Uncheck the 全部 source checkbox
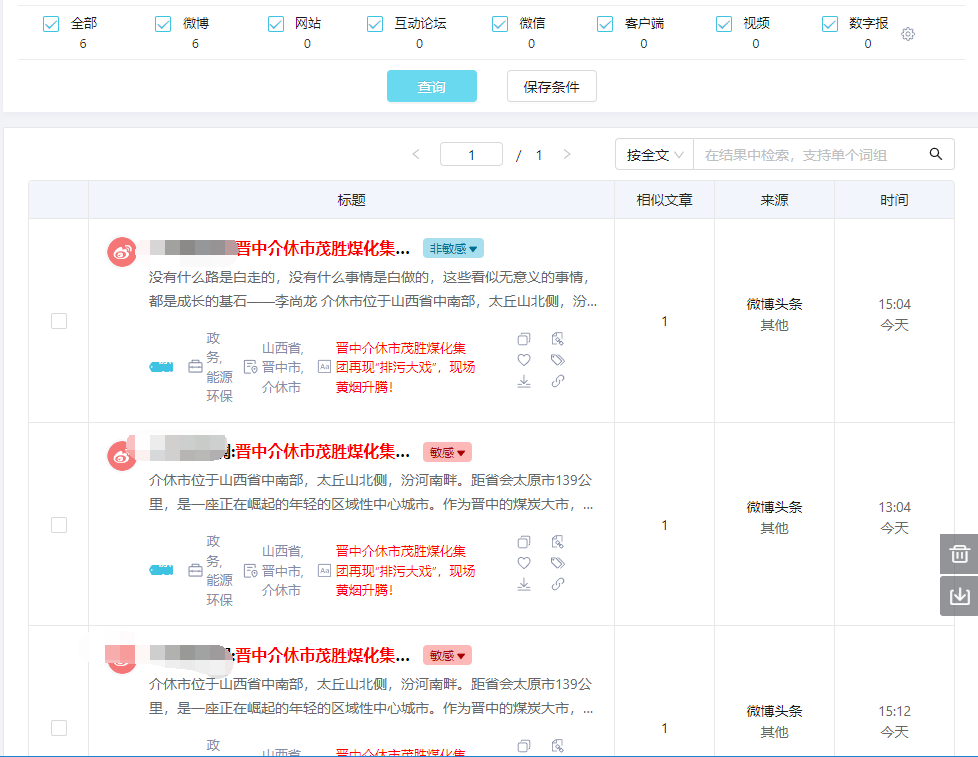Screen dimensions: 978x757 pyautogui.click(x=51, y=24)
